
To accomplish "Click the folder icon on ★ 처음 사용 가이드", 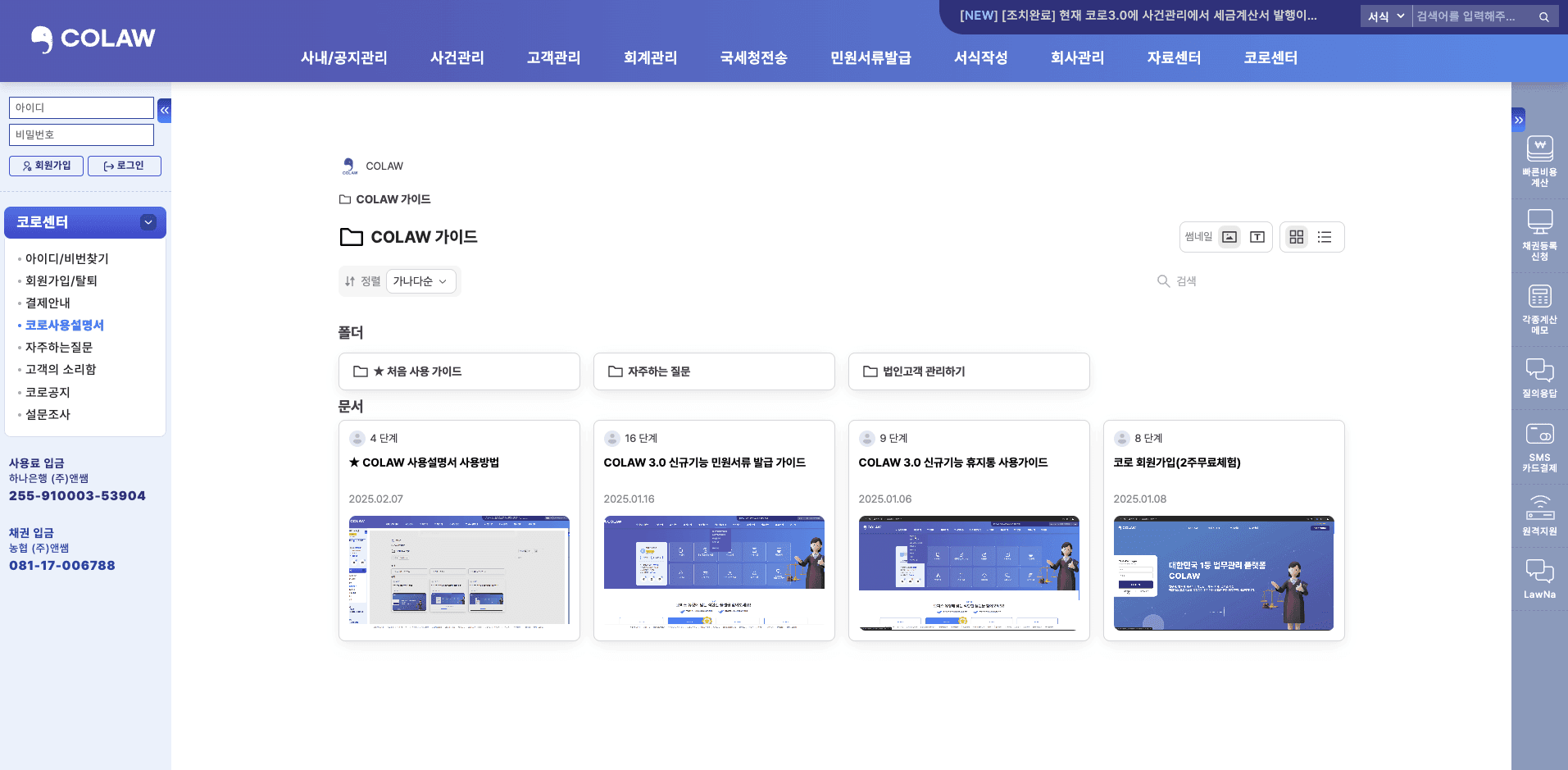I will point(360,371).
